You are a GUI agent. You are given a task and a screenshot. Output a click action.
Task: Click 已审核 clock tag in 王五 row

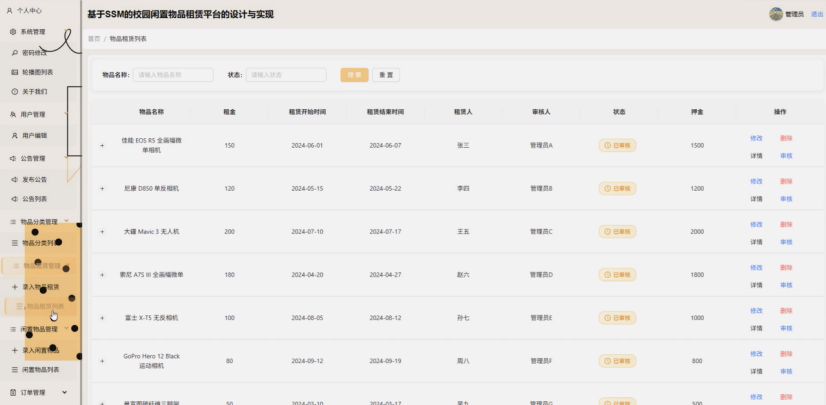(x=617, y=232)
